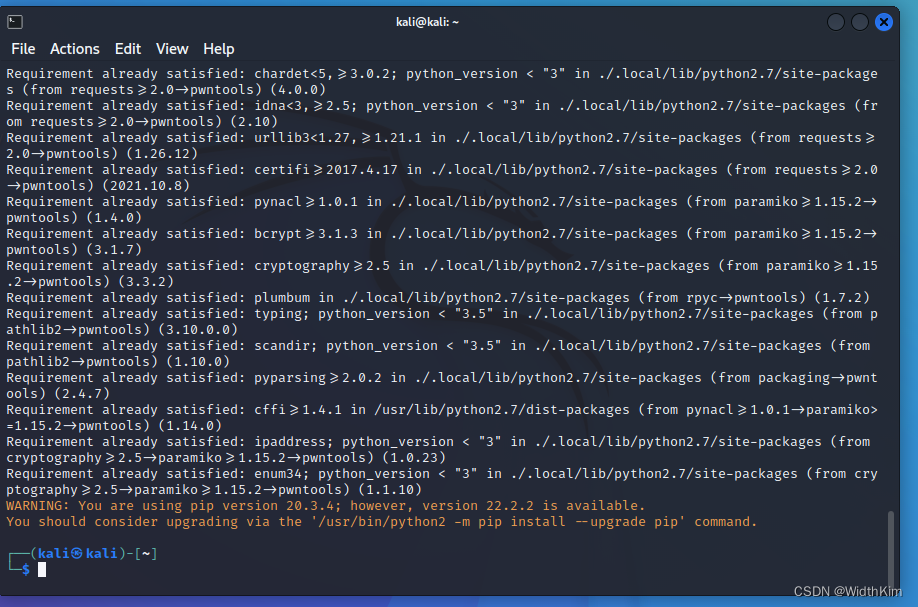
Task: Open the Edit menu
Action: click(x=127, y=48)
